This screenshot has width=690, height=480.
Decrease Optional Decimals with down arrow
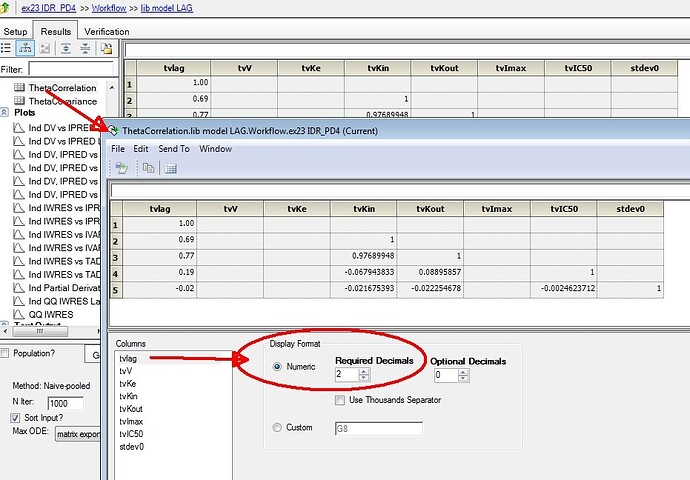pos(463,378)
